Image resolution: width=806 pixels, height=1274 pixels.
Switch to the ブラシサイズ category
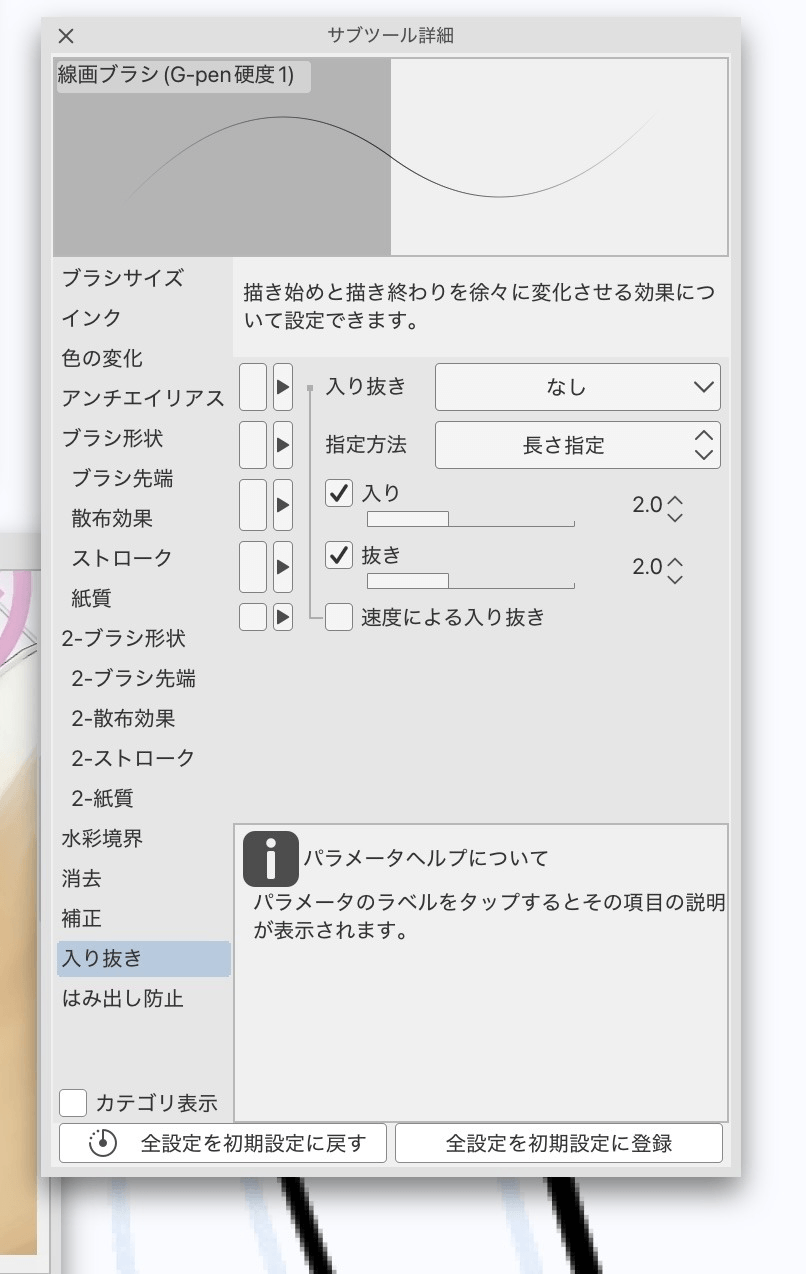[119, 279]
